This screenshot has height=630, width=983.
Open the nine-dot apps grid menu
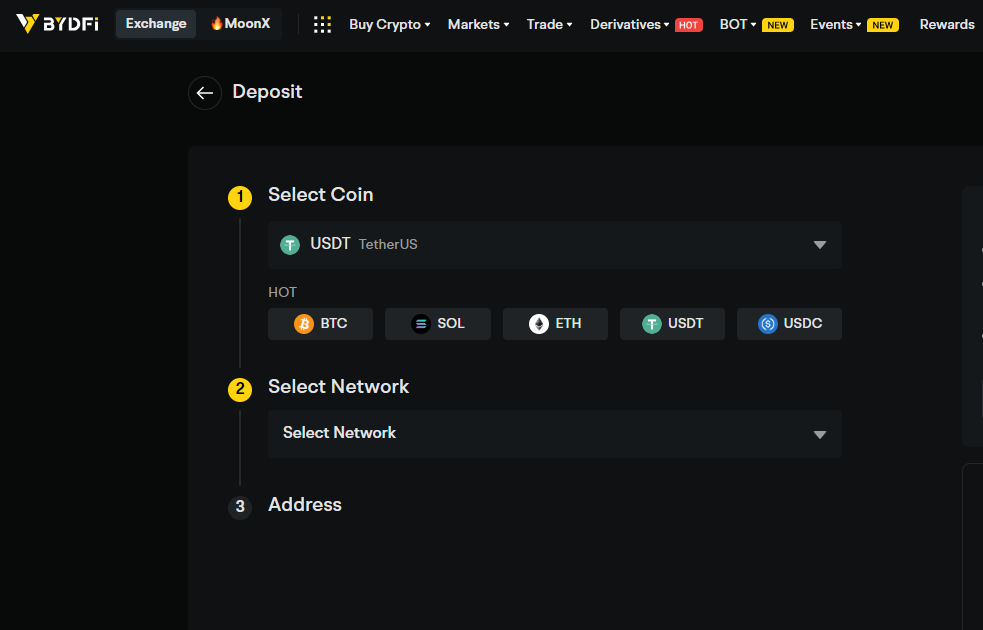coord(322,25)
